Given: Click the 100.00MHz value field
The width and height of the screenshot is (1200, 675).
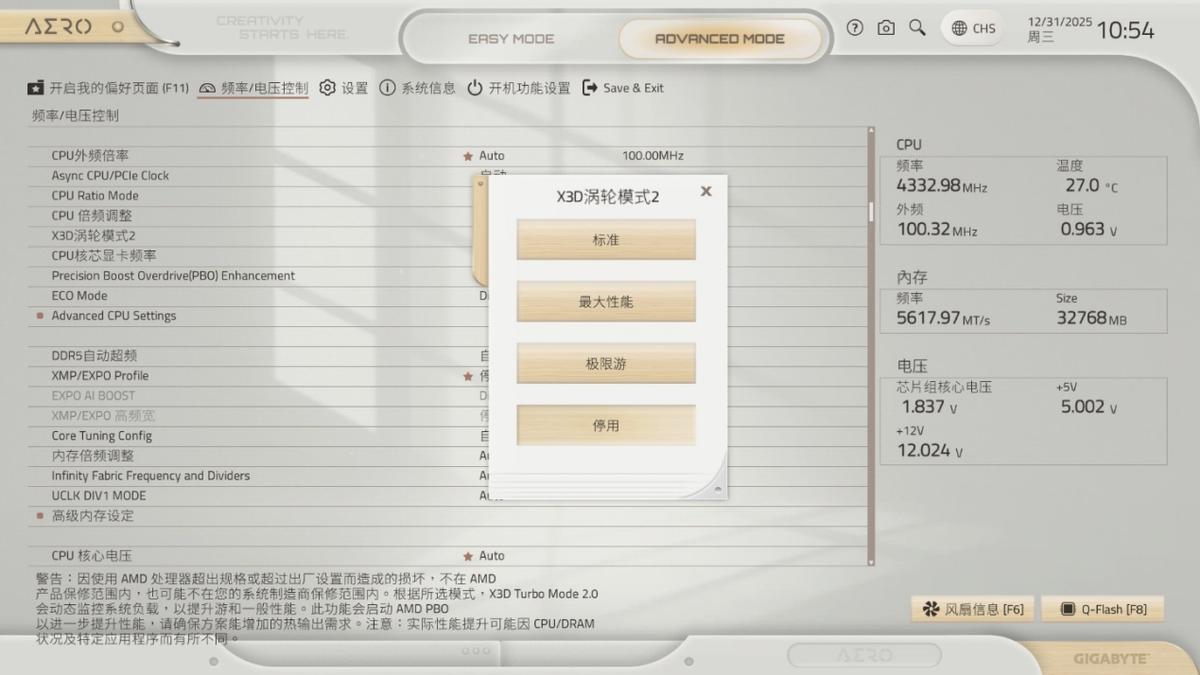Looking at the screenshot, I should (653, 156).
